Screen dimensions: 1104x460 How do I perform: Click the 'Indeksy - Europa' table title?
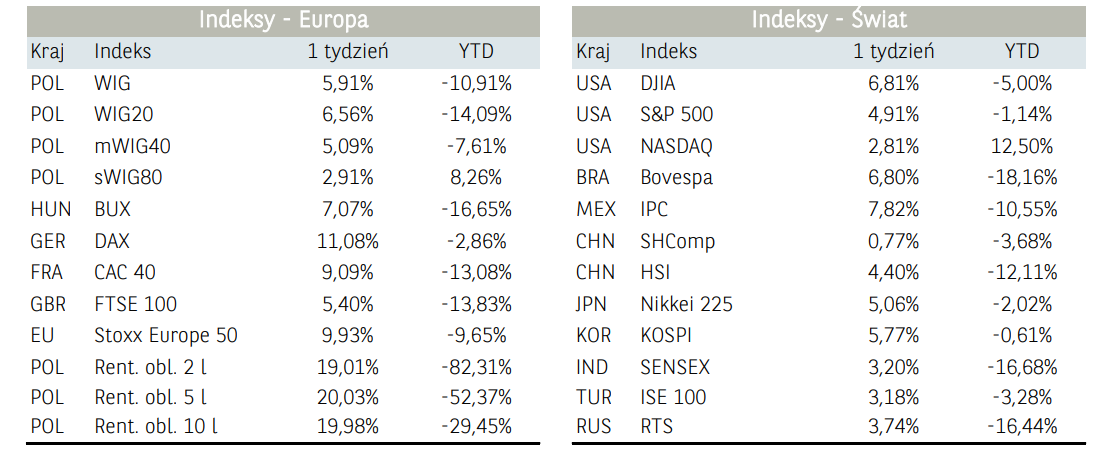tap(283, 20)
